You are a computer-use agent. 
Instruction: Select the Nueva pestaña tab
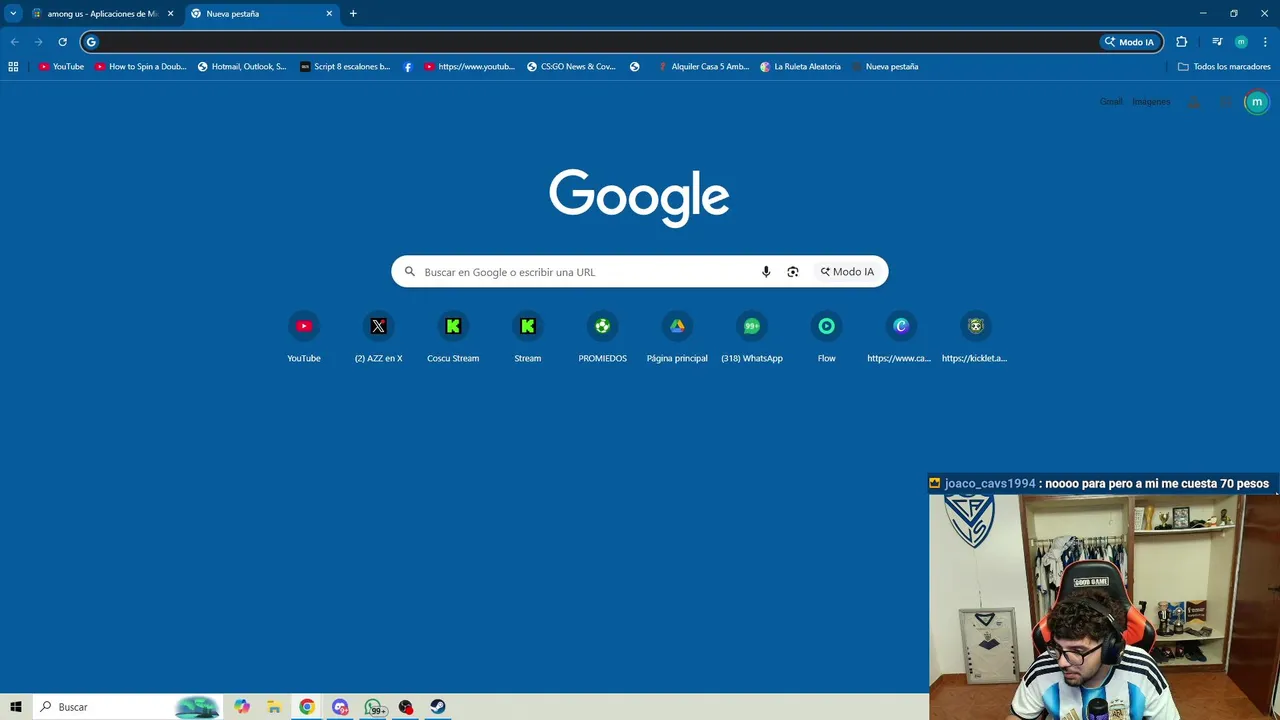pyautogui.click(x=262, y=14)
